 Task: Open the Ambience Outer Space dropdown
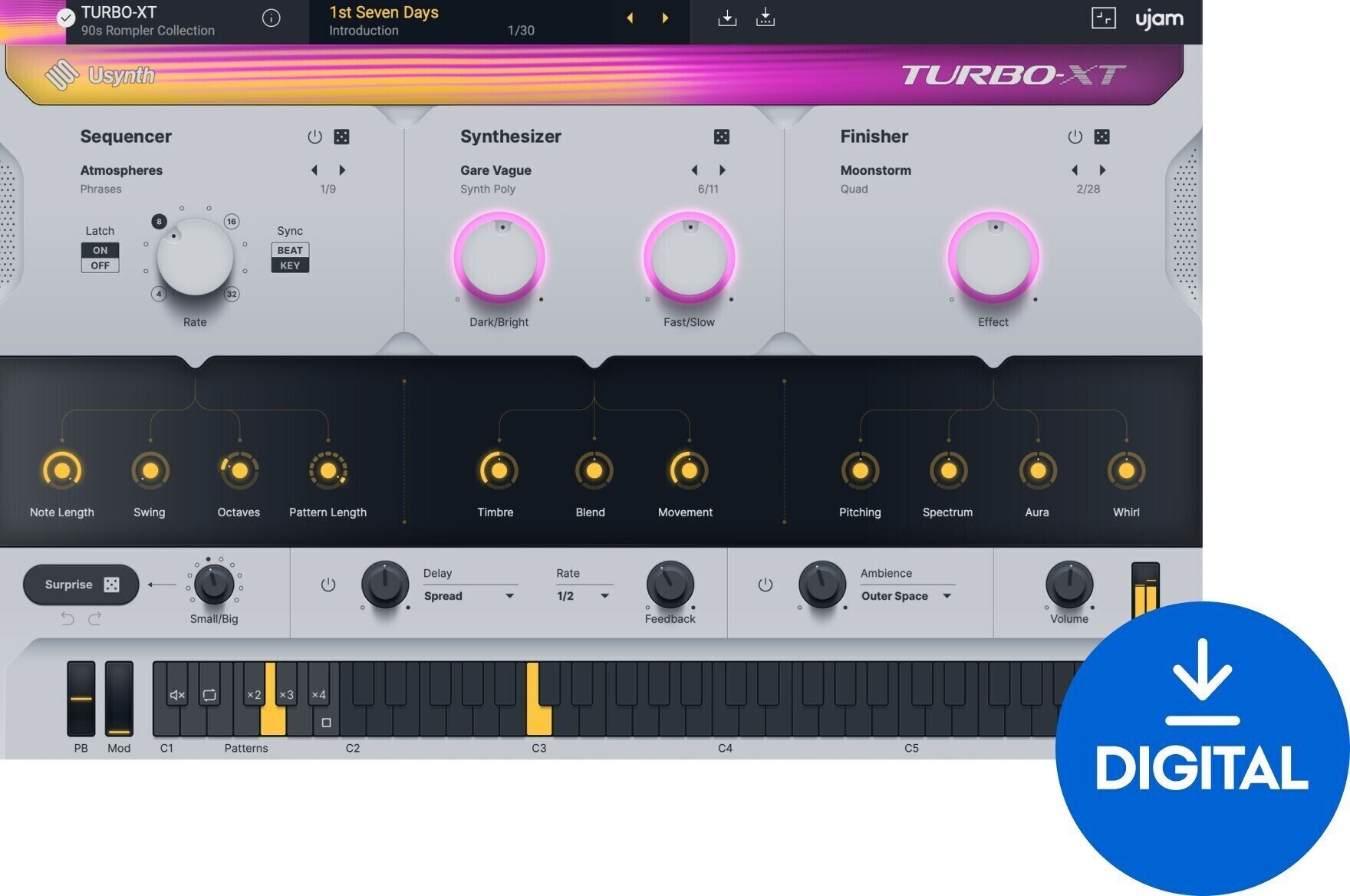(907, 596)
